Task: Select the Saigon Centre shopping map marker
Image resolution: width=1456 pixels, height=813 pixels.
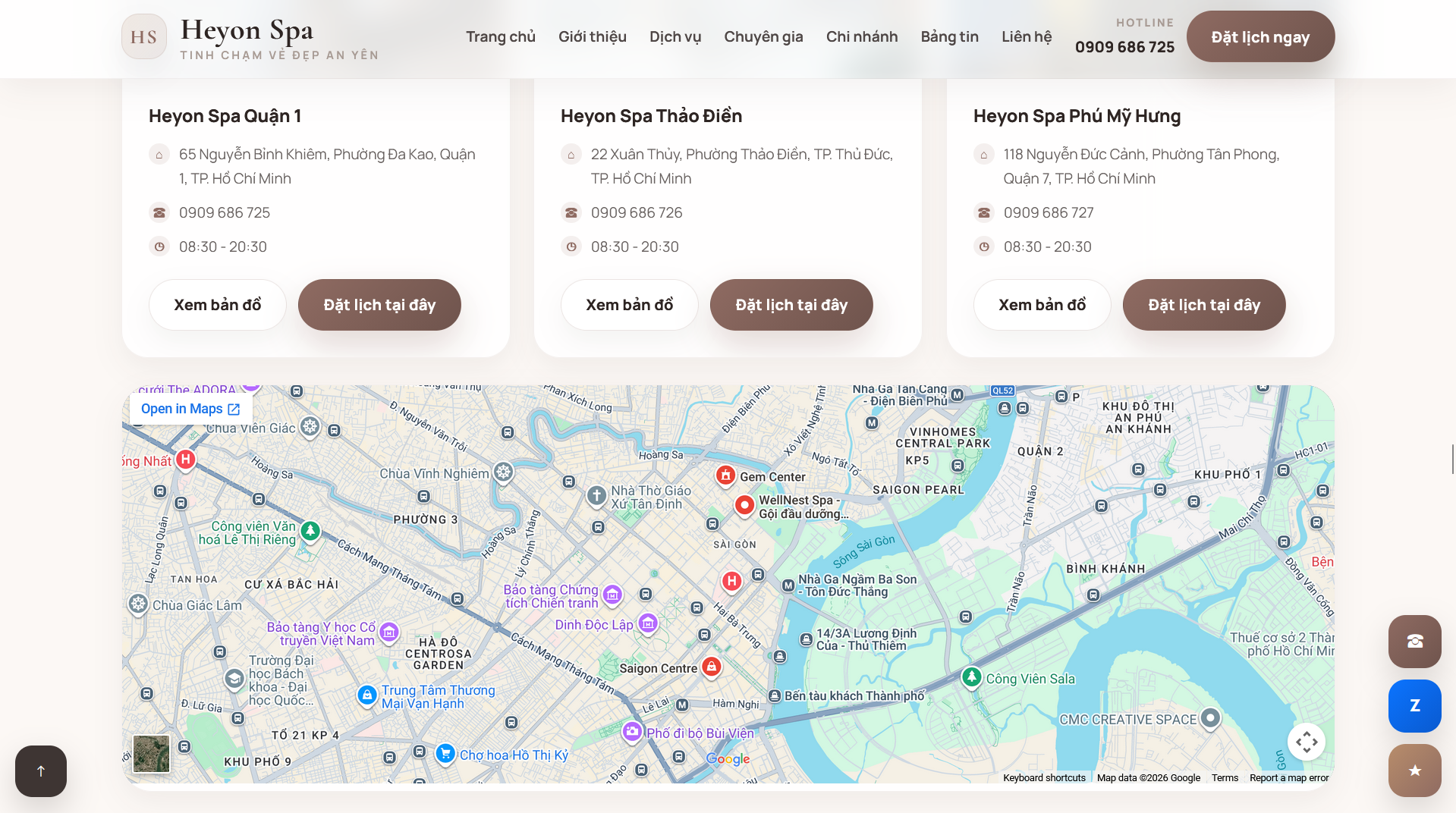Action: (x=711, y=666)
